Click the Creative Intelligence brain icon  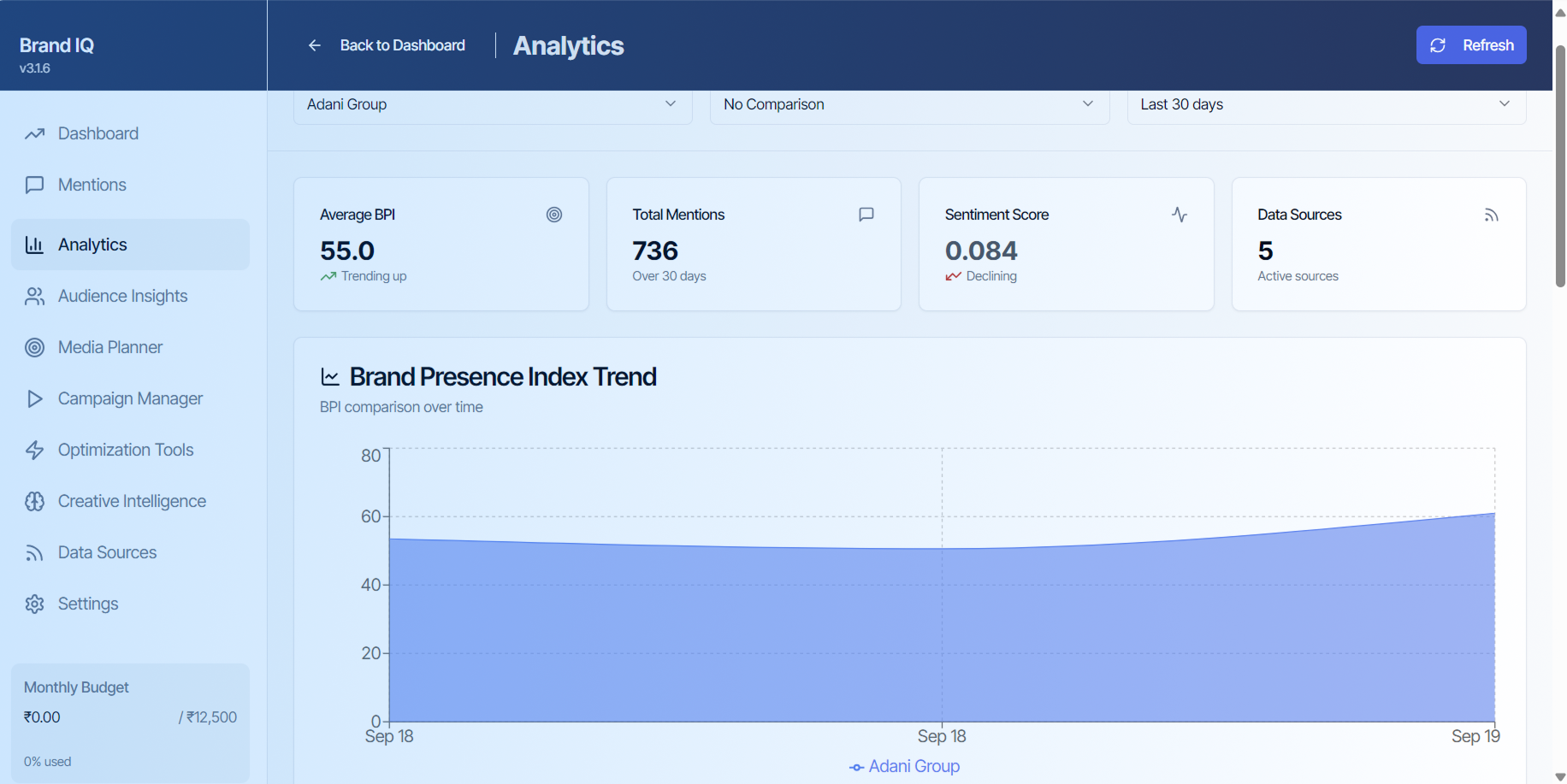[34, 501]
